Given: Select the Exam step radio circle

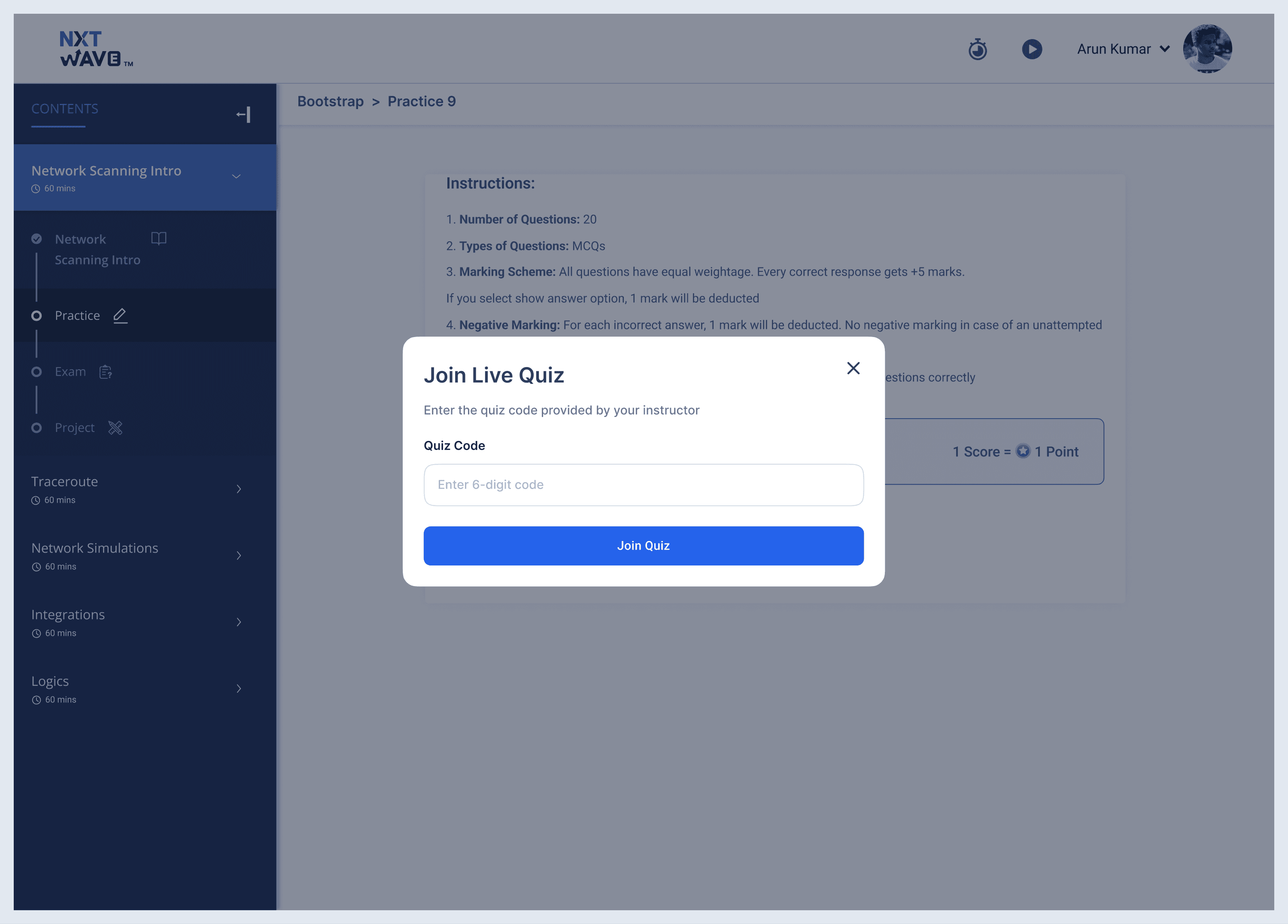Looking at the screenshot, I should (x=36, y=372).
